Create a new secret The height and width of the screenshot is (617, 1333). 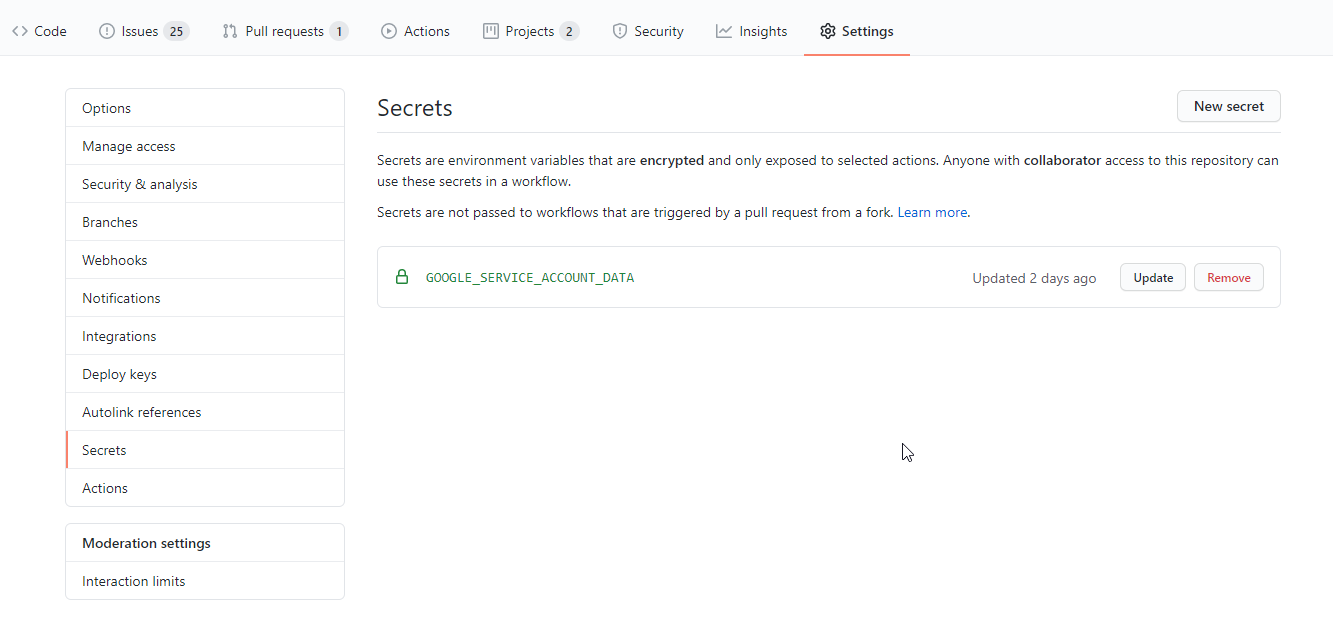(x=1228, y=106)
